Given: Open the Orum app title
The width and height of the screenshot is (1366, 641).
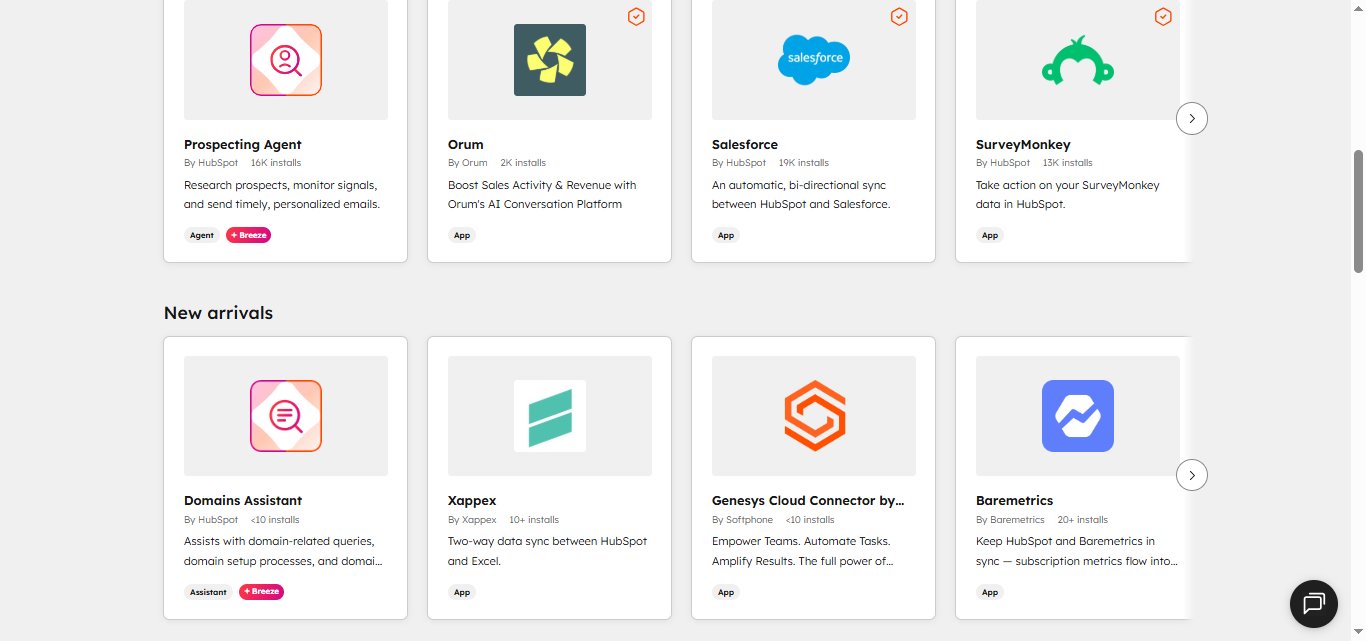Looking at the screenshot, I should pyautogui.click(x=466, y=145).
